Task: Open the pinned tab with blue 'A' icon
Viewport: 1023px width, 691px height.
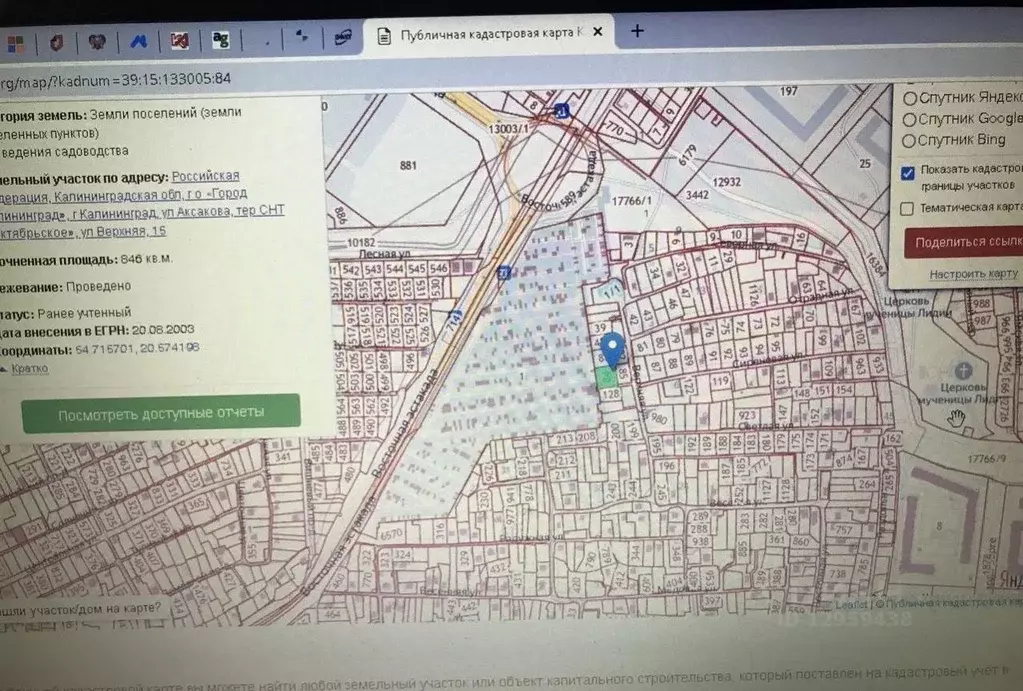Action: click(x=139, y=42)
